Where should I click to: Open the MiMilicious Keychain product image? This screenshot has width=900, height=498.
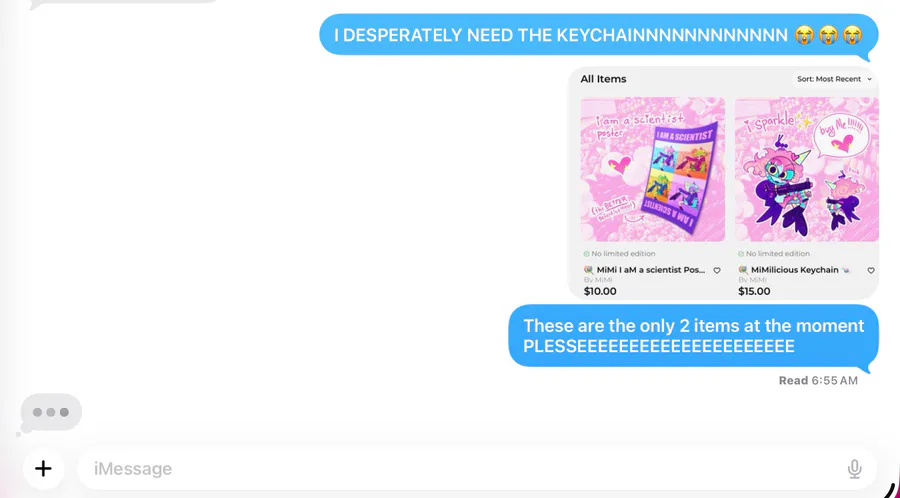pos(806,169)
